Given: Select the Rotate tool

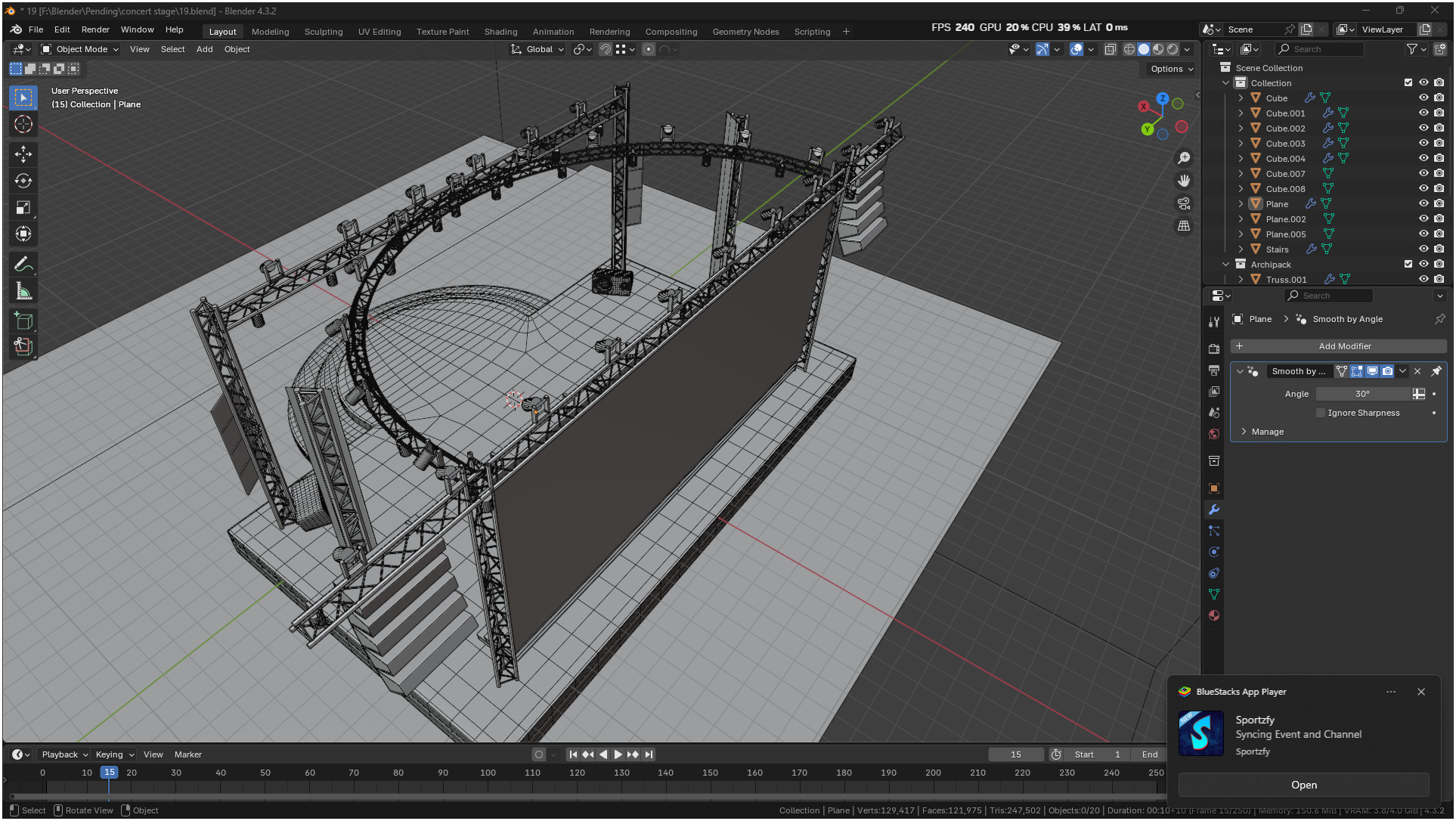Looking at the screenshot, I should point(23,181).
